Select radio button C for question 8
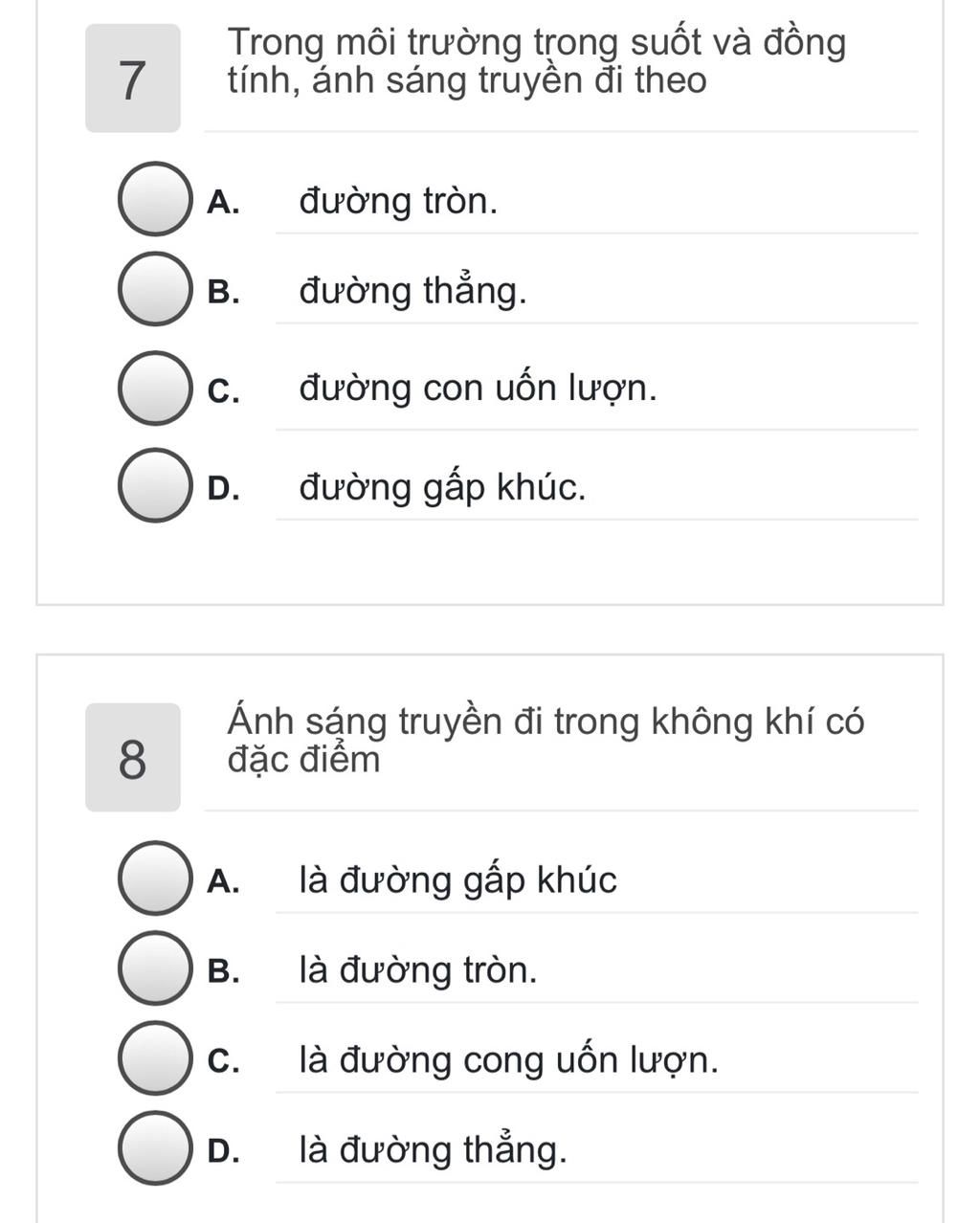 pyautogui.click(x=154, y=1058)
